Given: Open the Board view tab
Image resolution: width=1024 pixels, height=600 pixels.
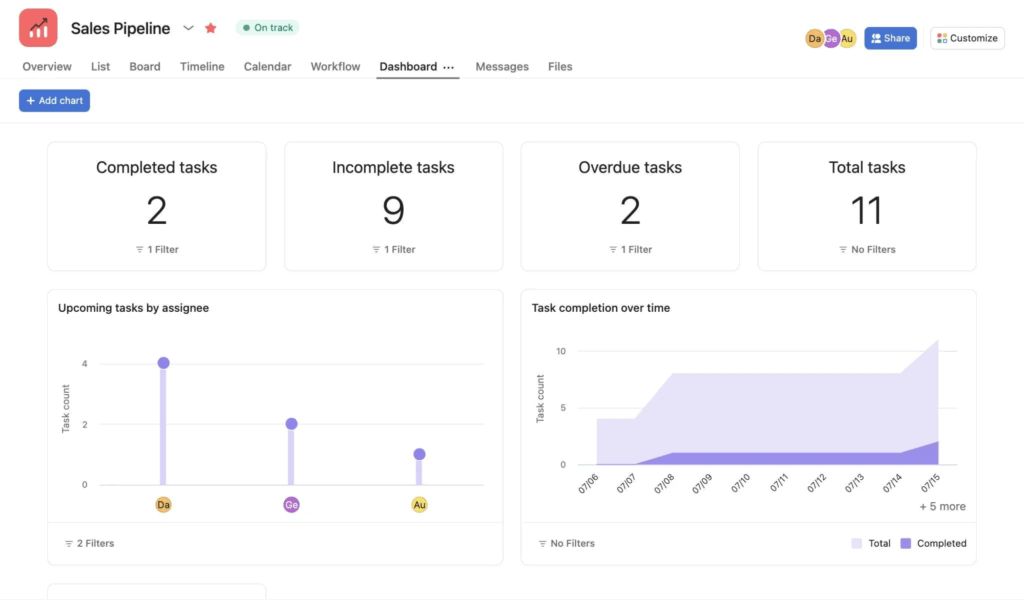Looking at the screenshot, I should click(x=144, y=67).
